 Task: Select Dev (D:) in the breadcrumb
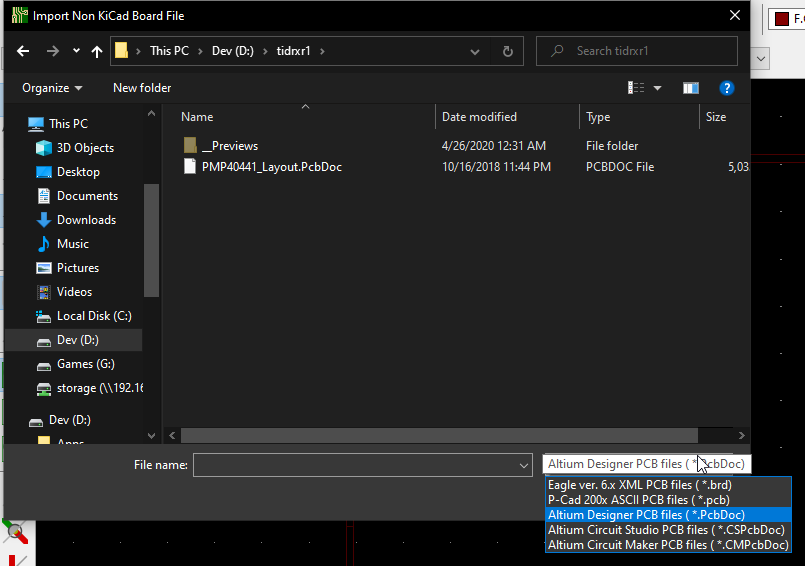pos(233,51)
